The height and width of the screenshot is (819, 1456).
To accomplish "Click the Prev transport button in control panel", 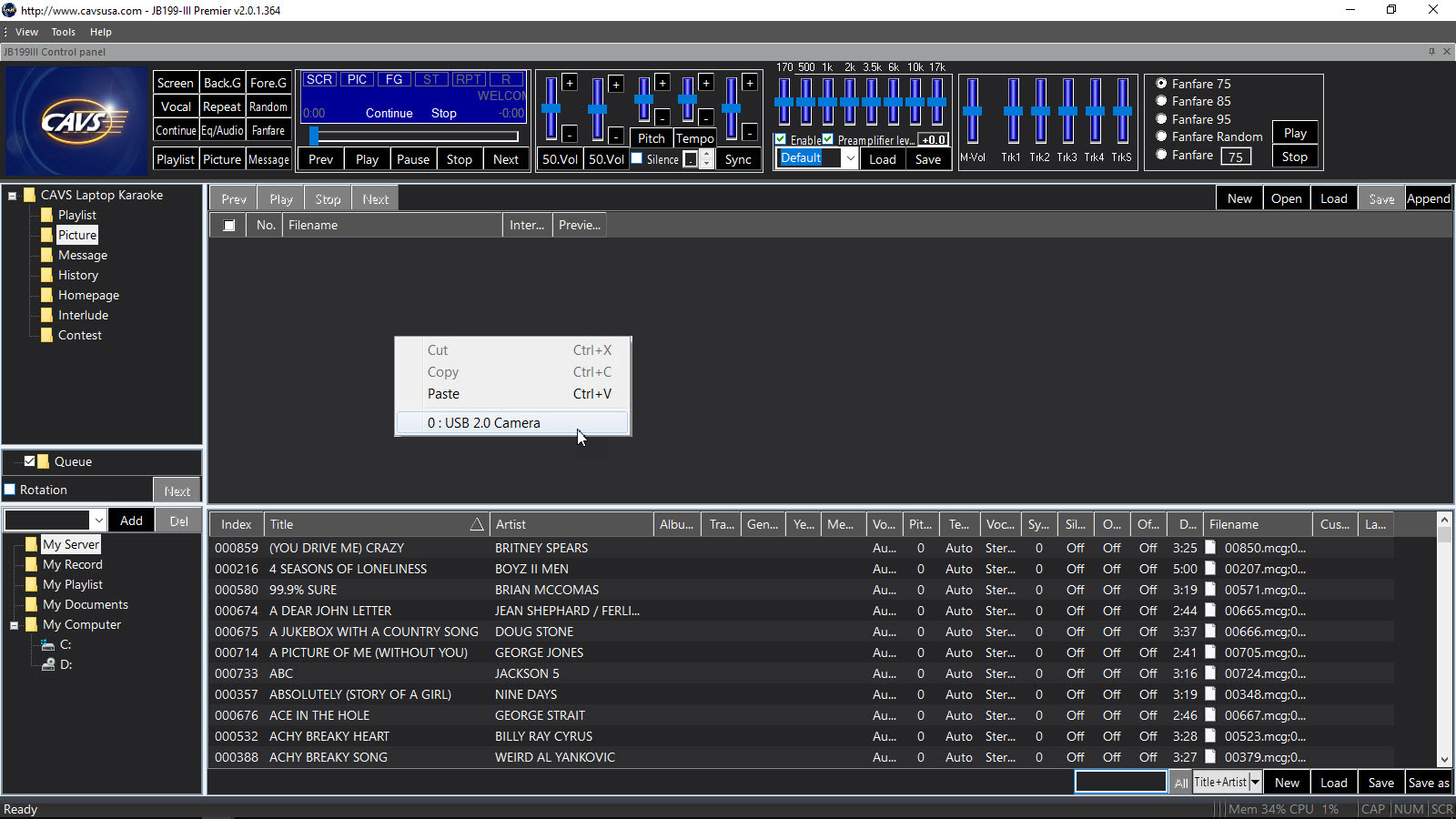I will (321, 159).
